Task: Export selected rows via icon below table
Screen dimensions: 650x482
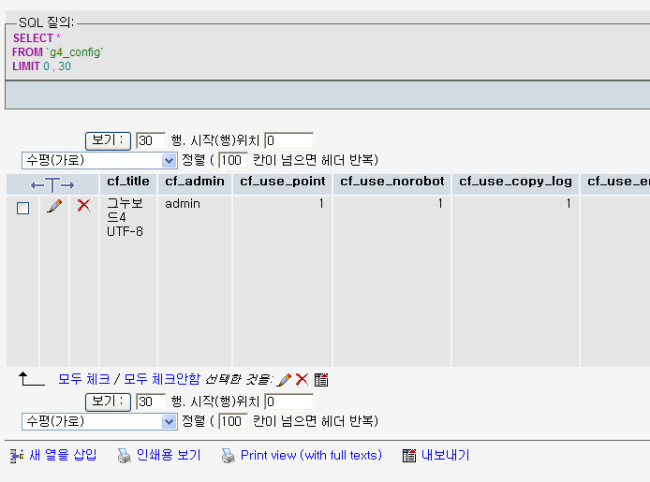Action: pos(321,380)
